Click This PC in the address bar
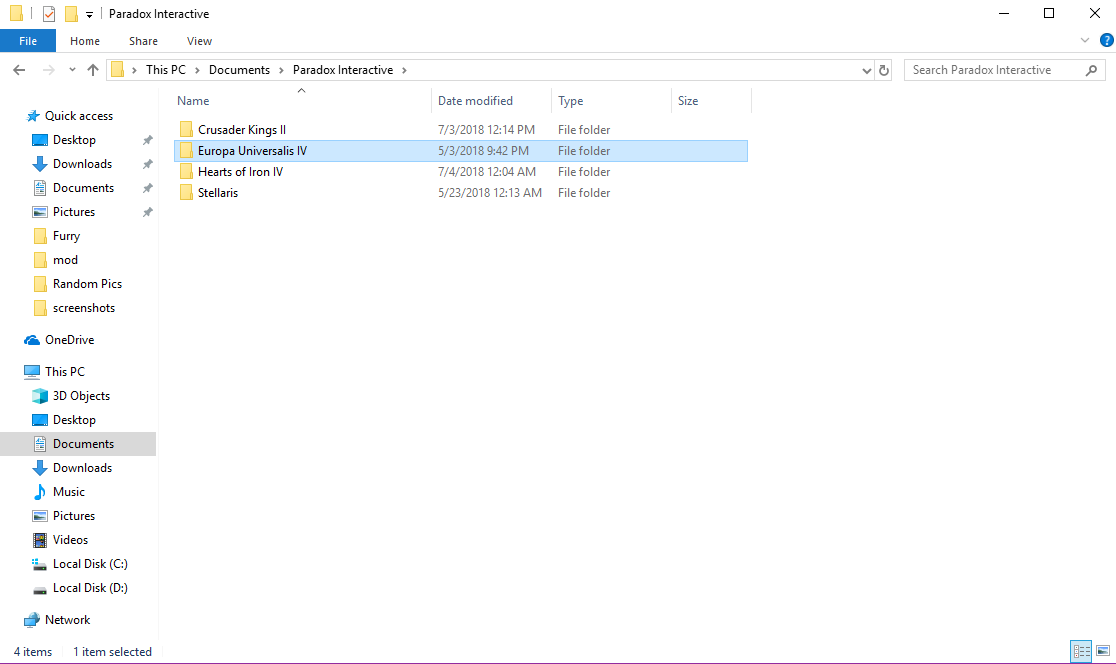 tap(166, 70)
